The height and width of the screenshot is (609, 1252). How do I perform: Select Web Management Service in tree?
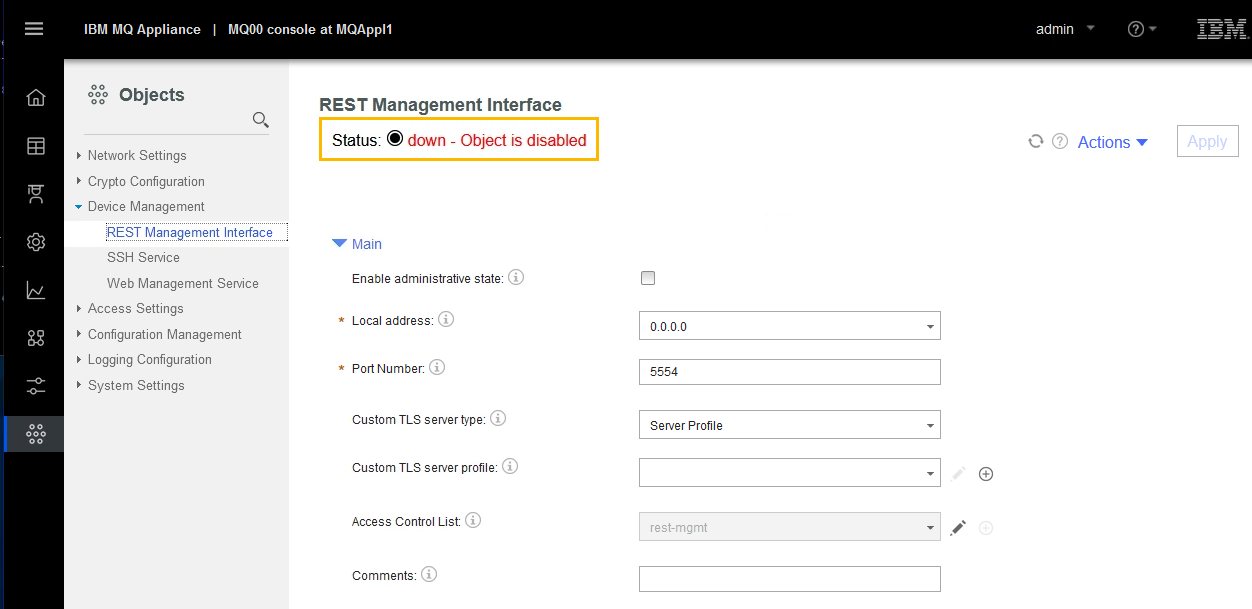pos(183,283)
